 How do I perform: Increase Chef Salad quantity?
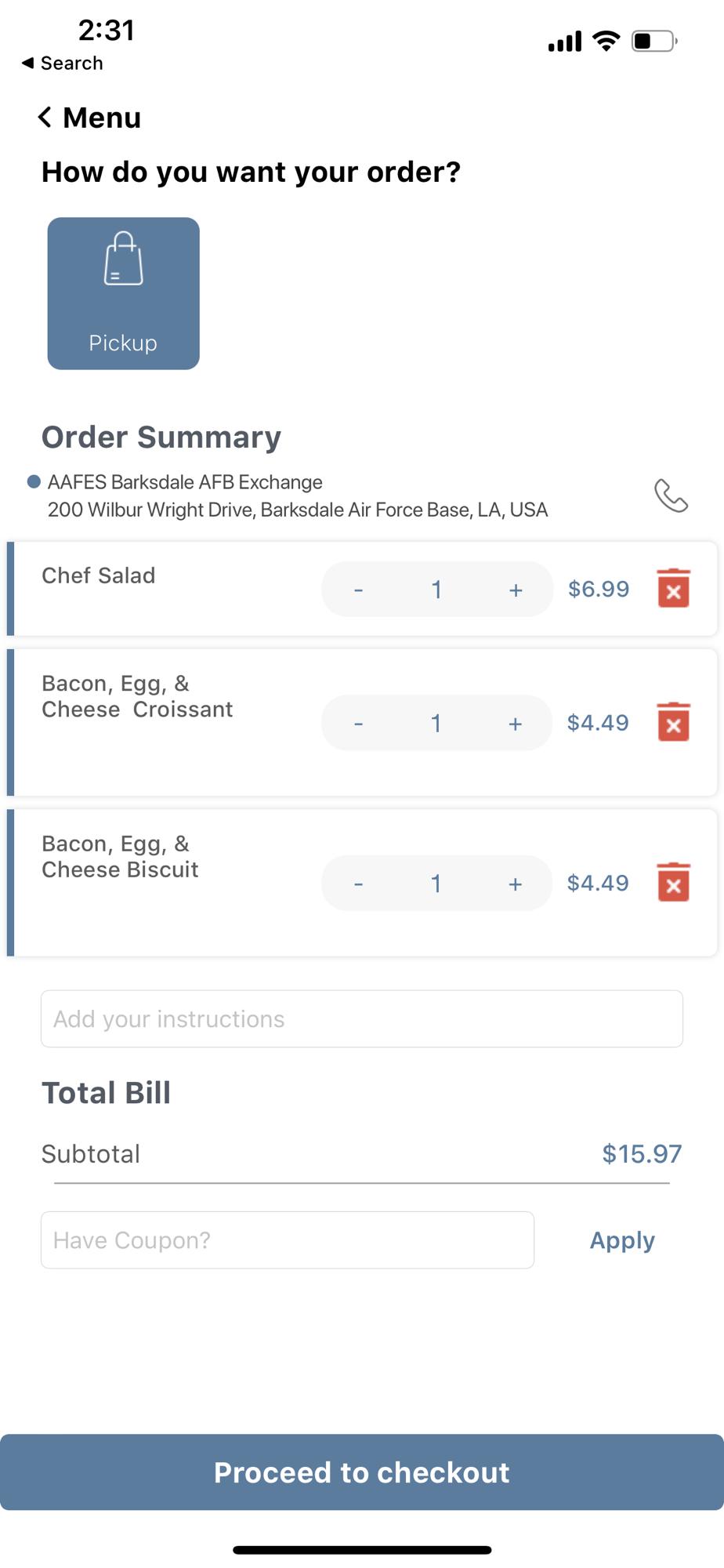click(516, 590)
